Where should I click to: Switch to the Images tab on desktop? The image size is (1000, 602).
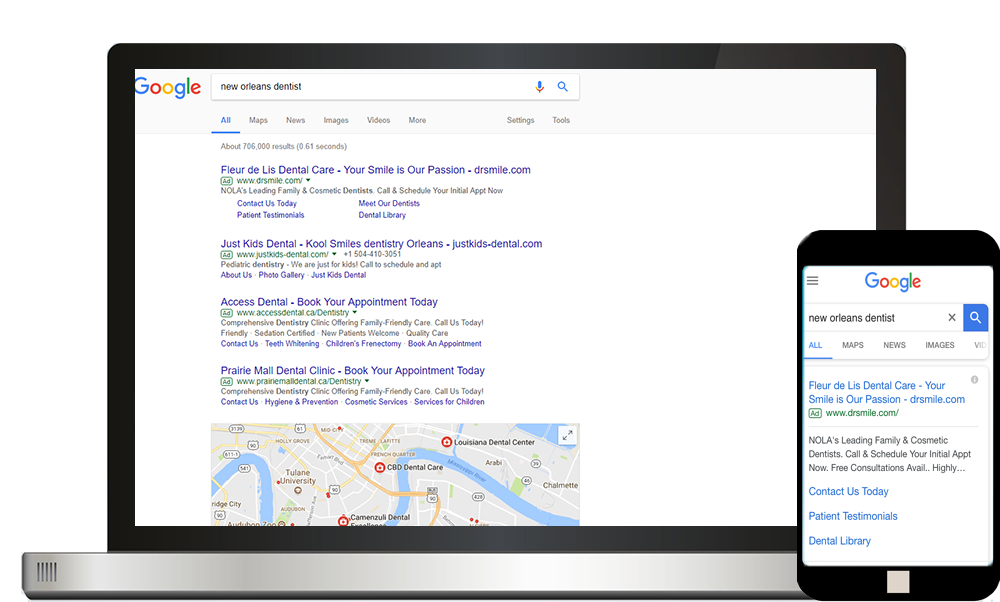click(335, 120)
